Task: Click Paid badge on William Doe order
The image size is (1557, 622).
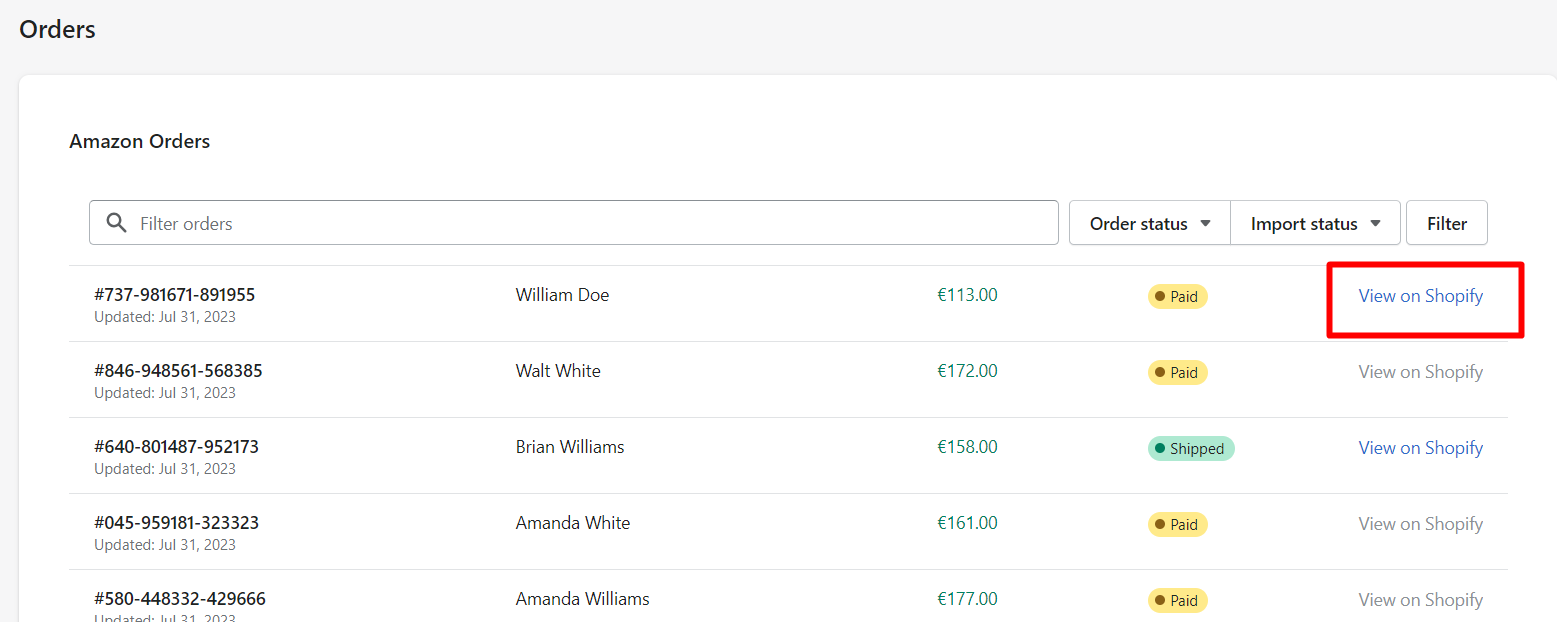Action: click(1178, 297)
